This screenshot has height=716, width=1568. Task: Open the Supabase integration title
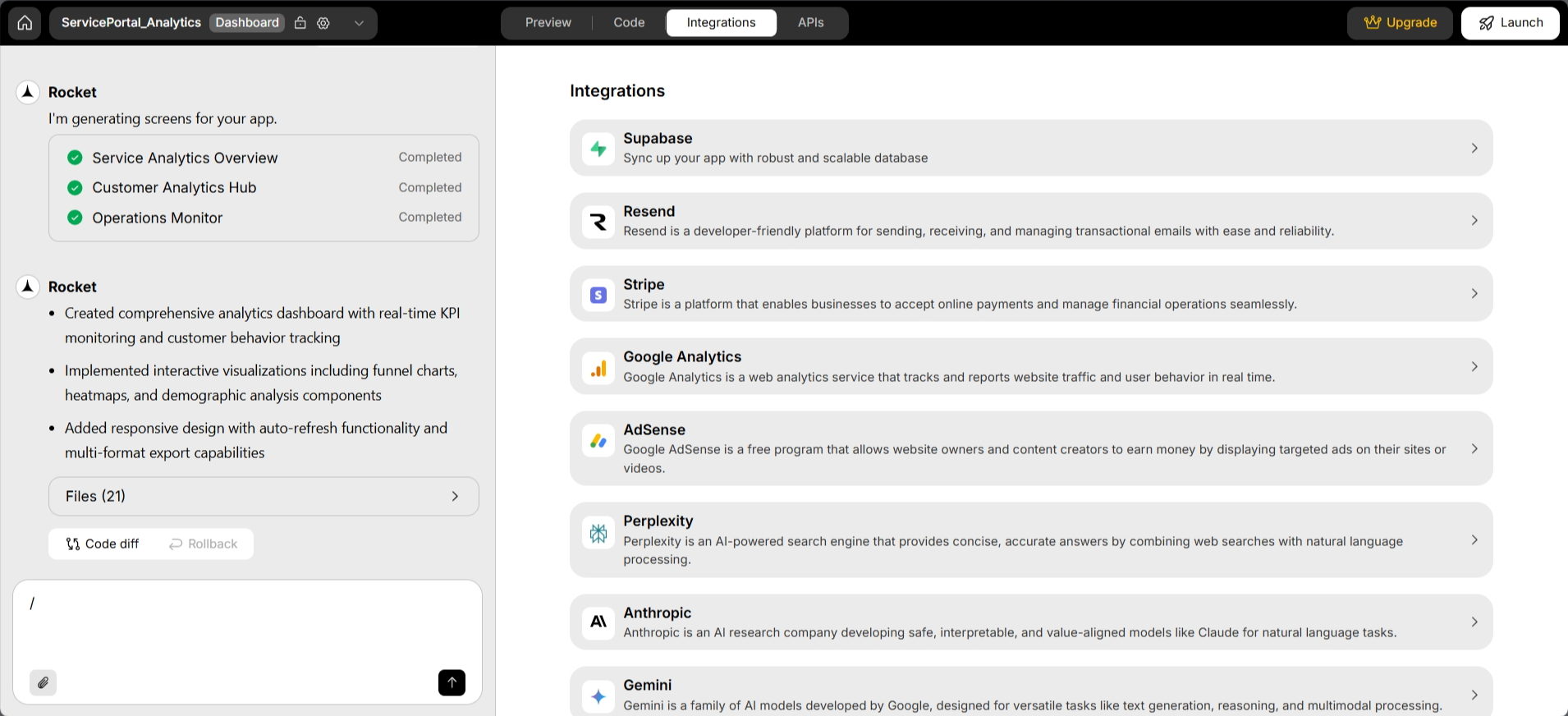click(658, 139)
